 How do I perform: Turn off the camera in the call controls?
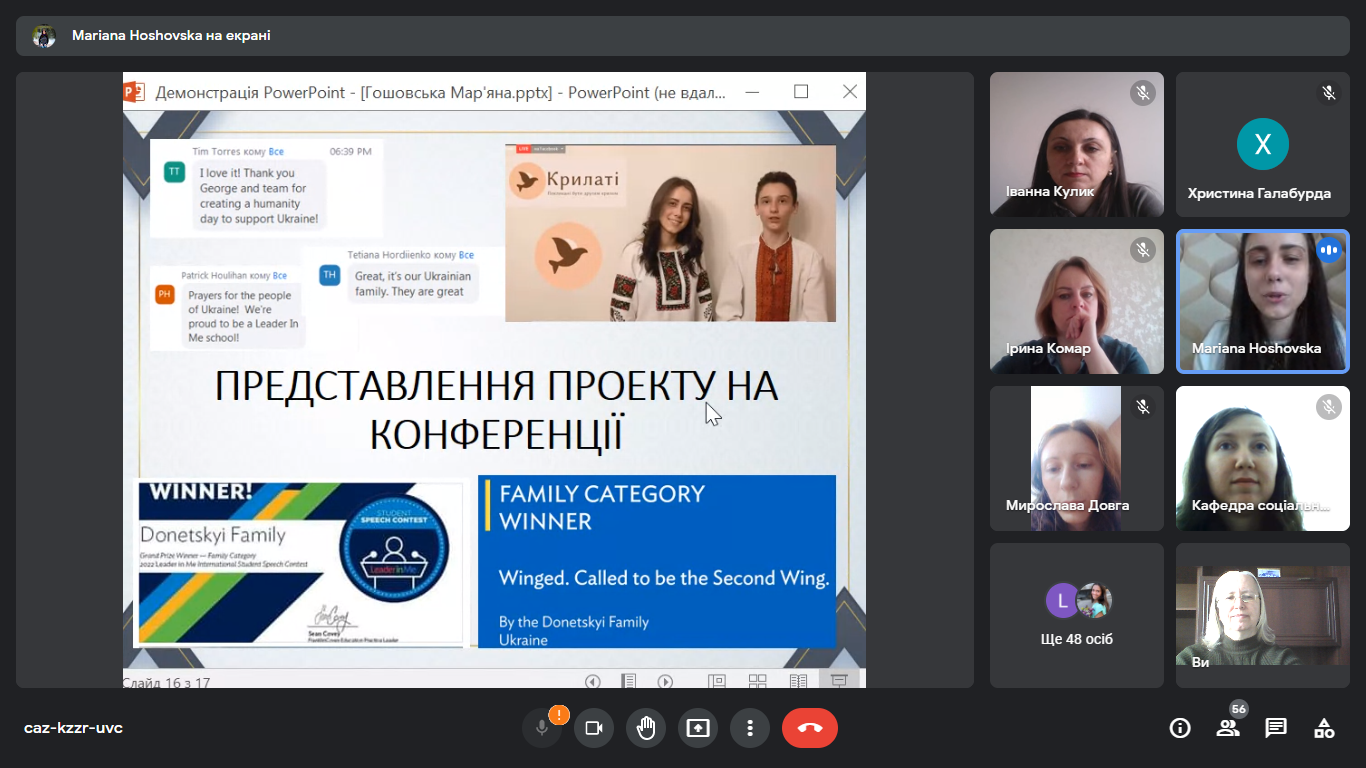[x=594, y=728]
